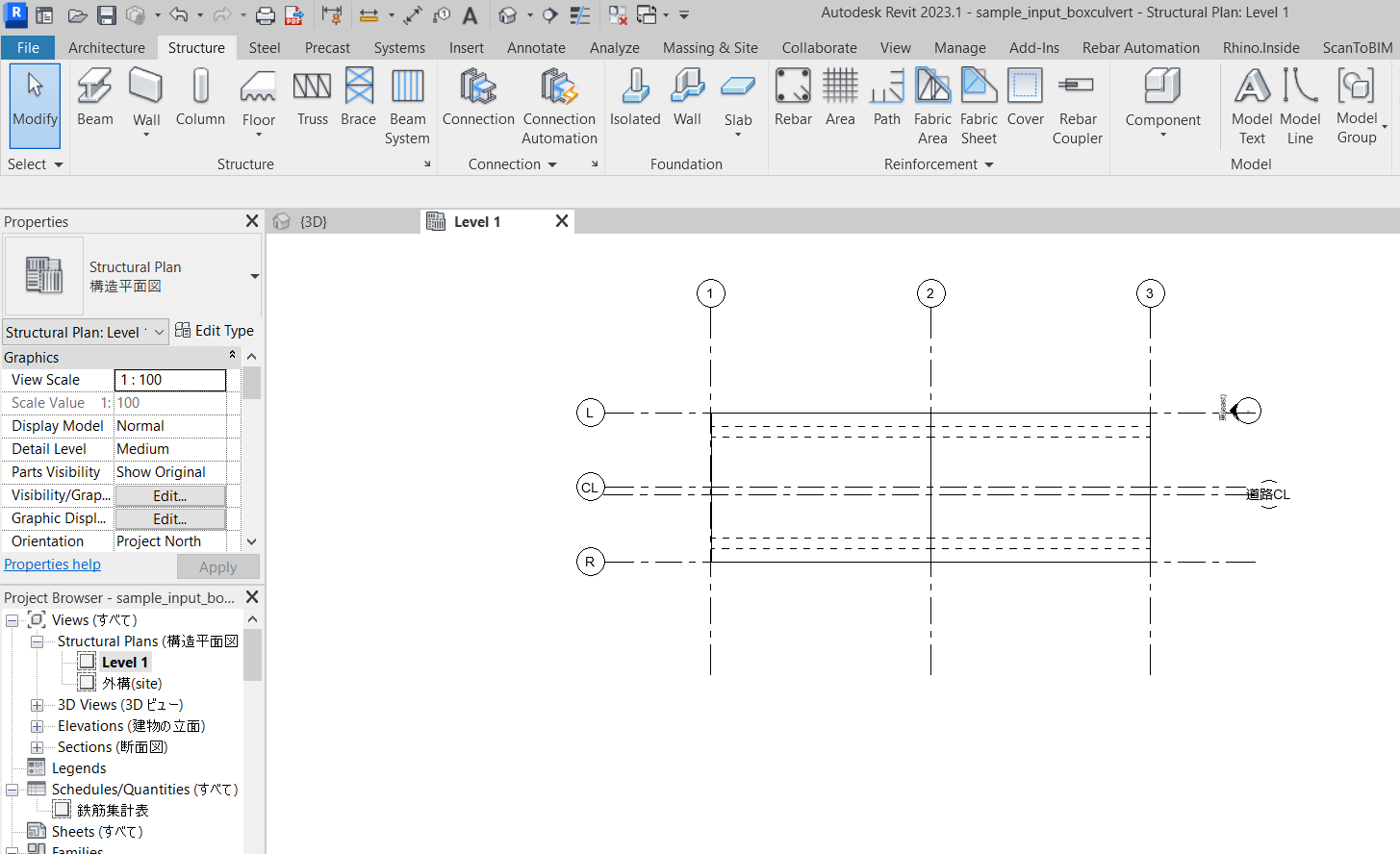
Task: Open the Steel ribbon tab
Action: pyautogui.click(x=264, y=46)
